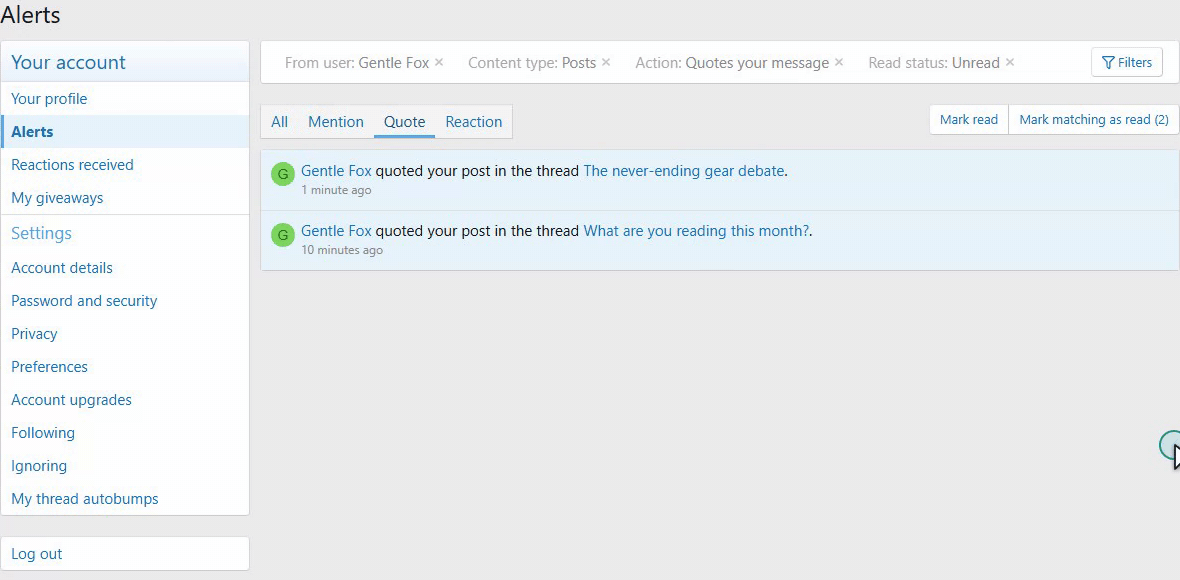Open Preferences page
Screen dimensions: 1180x580
click(x=125, y=367)
